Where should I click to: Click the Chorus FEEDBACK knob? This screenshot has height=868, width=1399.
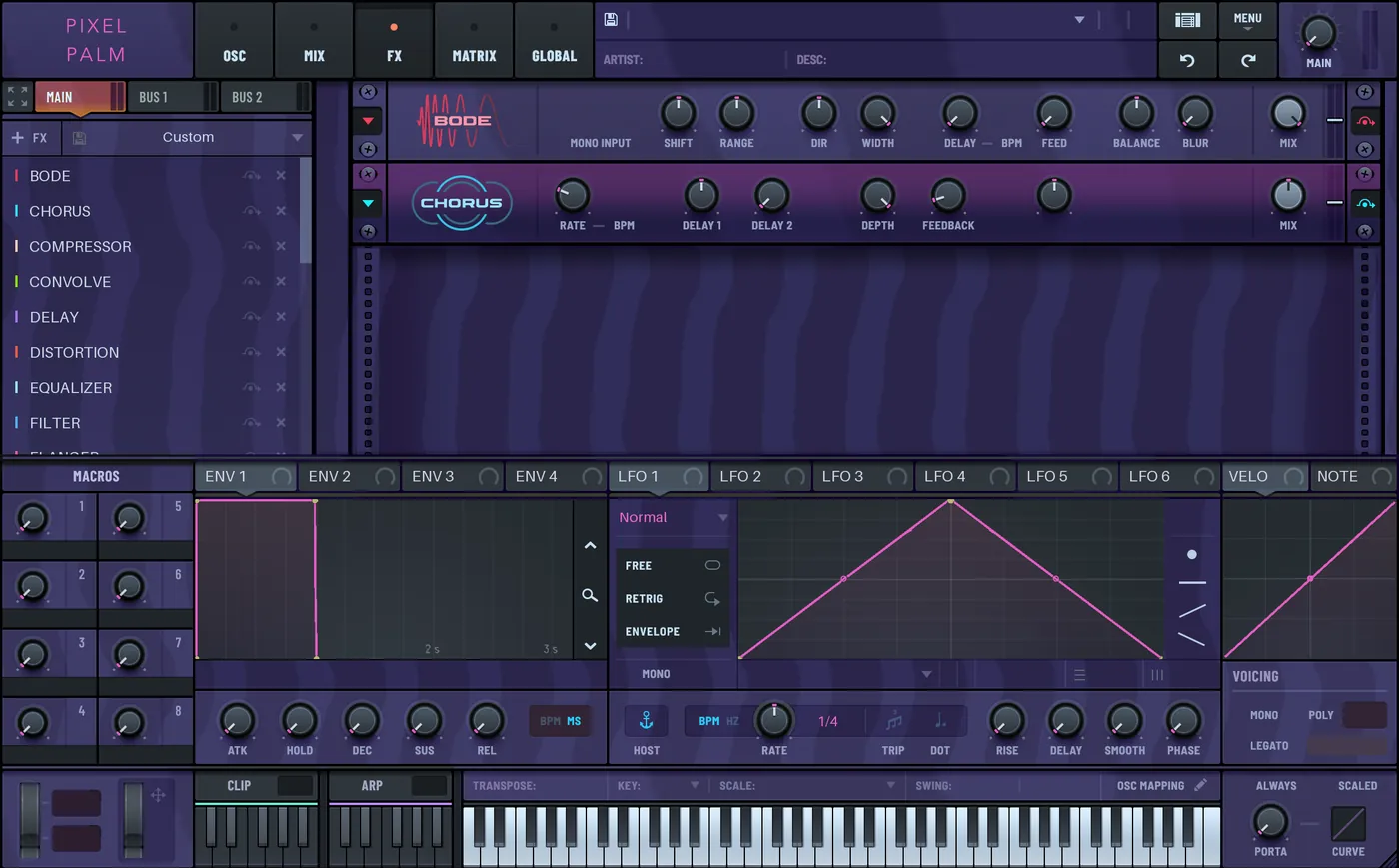(x=947, y=195)
